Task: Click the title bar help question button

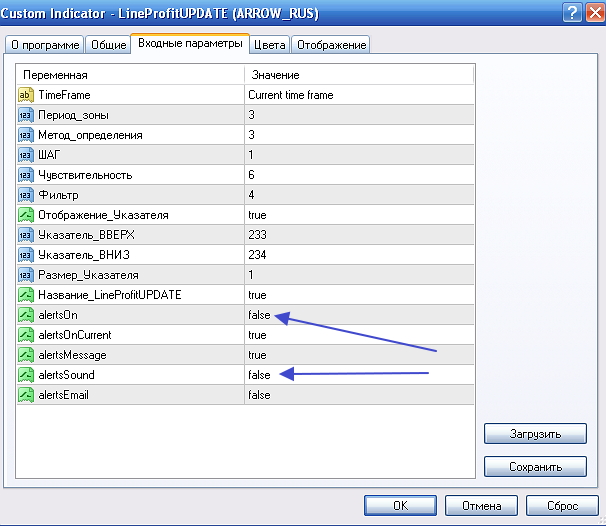Action: click(x=572, y=13)
